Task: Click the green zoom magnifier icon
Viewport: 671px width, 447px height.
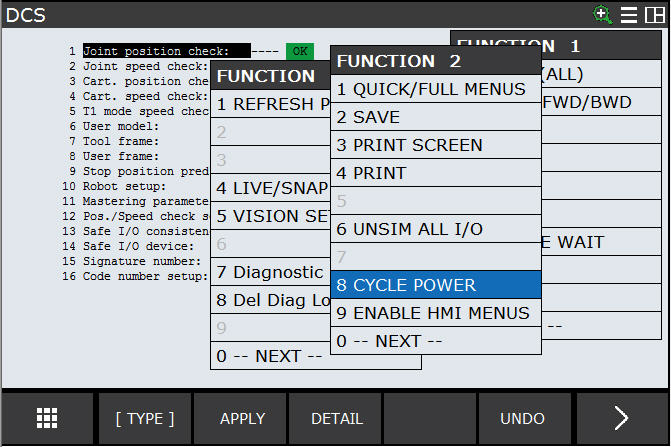Action: point(602,14)
